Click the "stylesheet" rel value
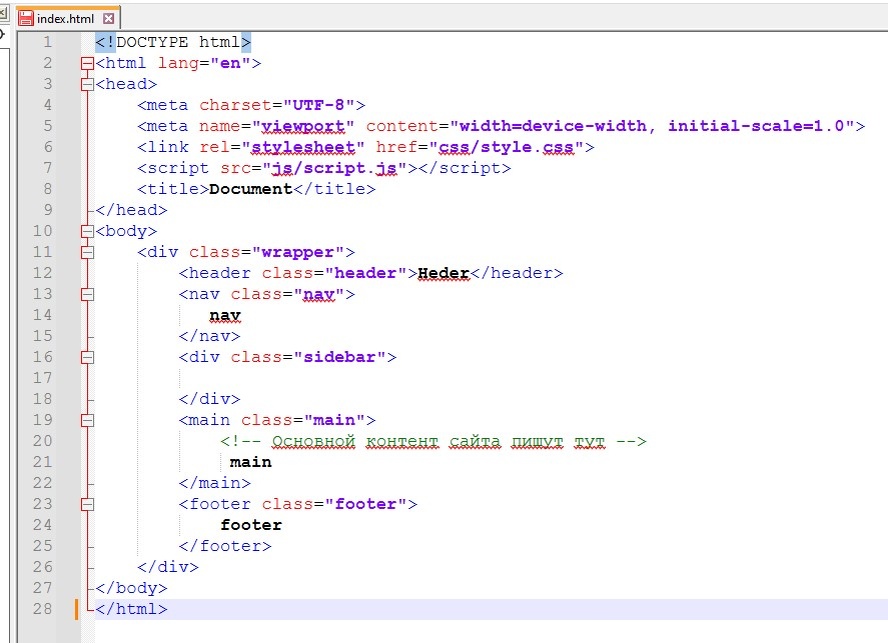Viewport: 888px width, 643px height. pyautogui.click(x=303, y=147)
